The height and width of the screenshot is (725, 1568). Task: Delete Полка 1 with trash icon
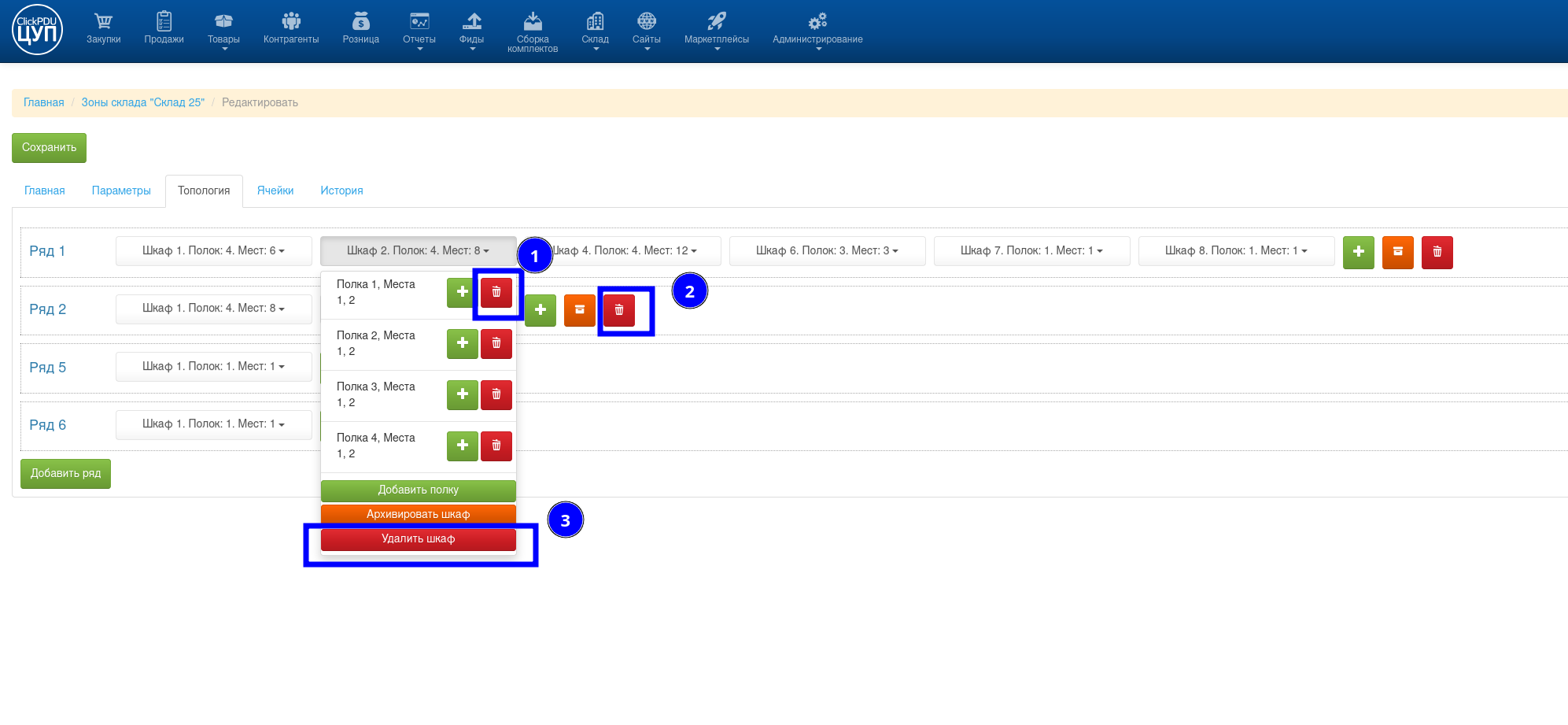pyautogui.click(x=496, y=293)
